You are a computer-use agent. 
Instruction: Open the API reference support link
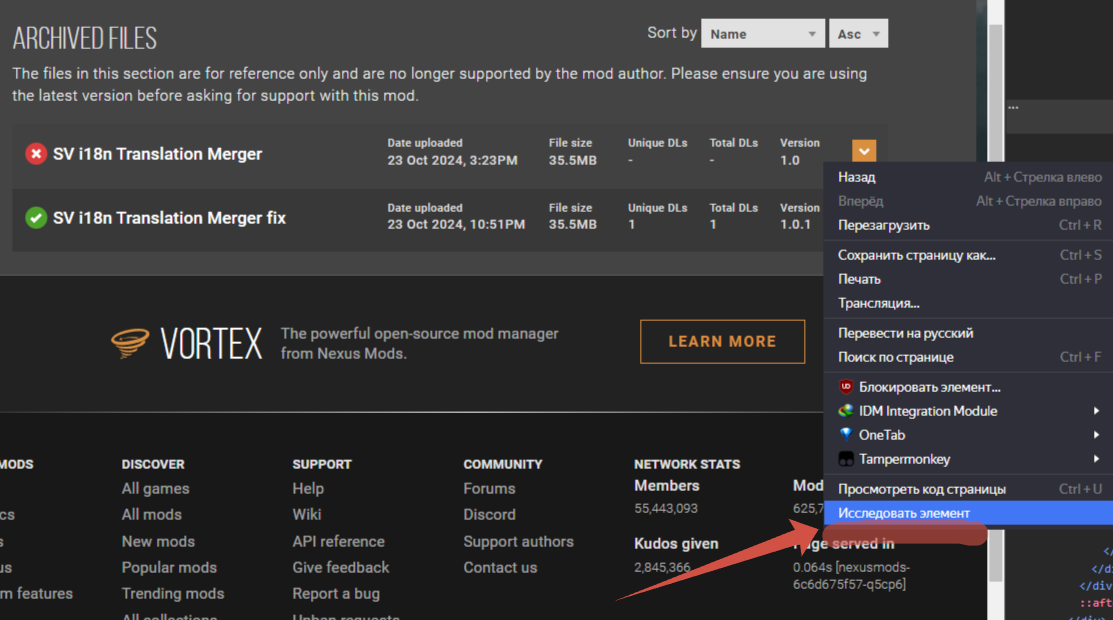[x=338, y=541]
